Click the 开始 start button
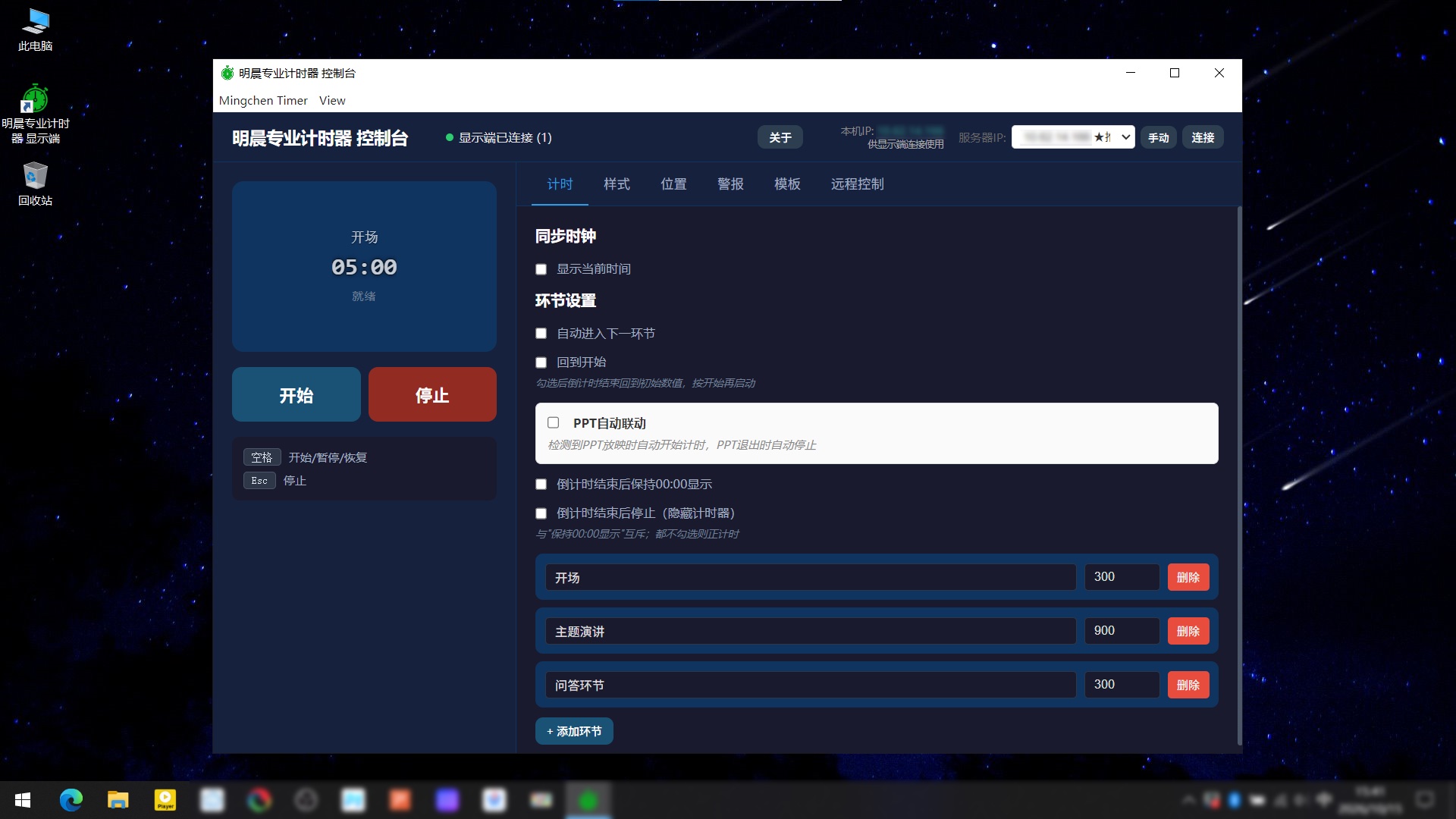The width and height of the screenshot is (1456, 819). click(296, 394)
